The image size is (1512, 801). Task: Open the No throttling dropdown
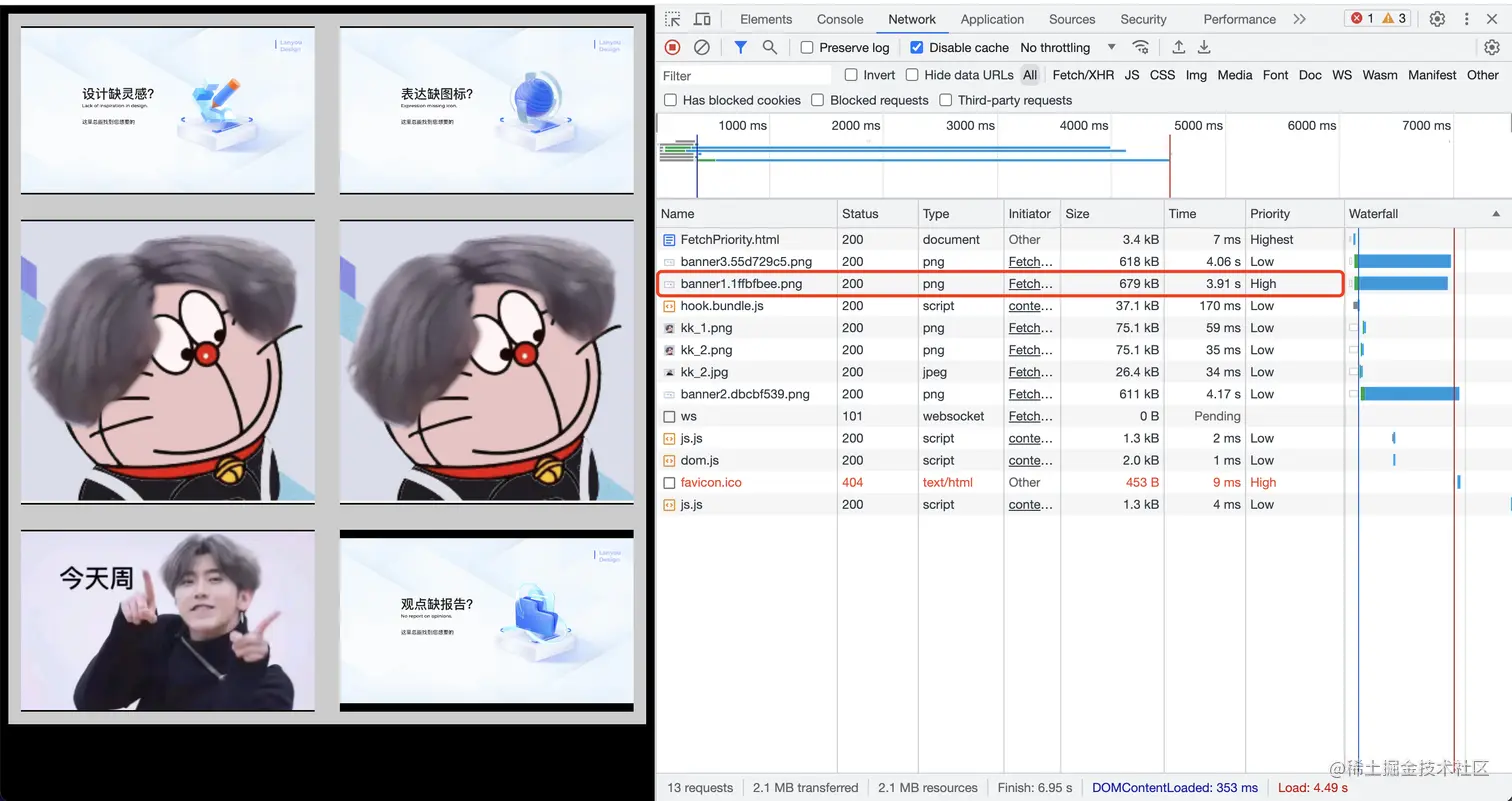1068,47
